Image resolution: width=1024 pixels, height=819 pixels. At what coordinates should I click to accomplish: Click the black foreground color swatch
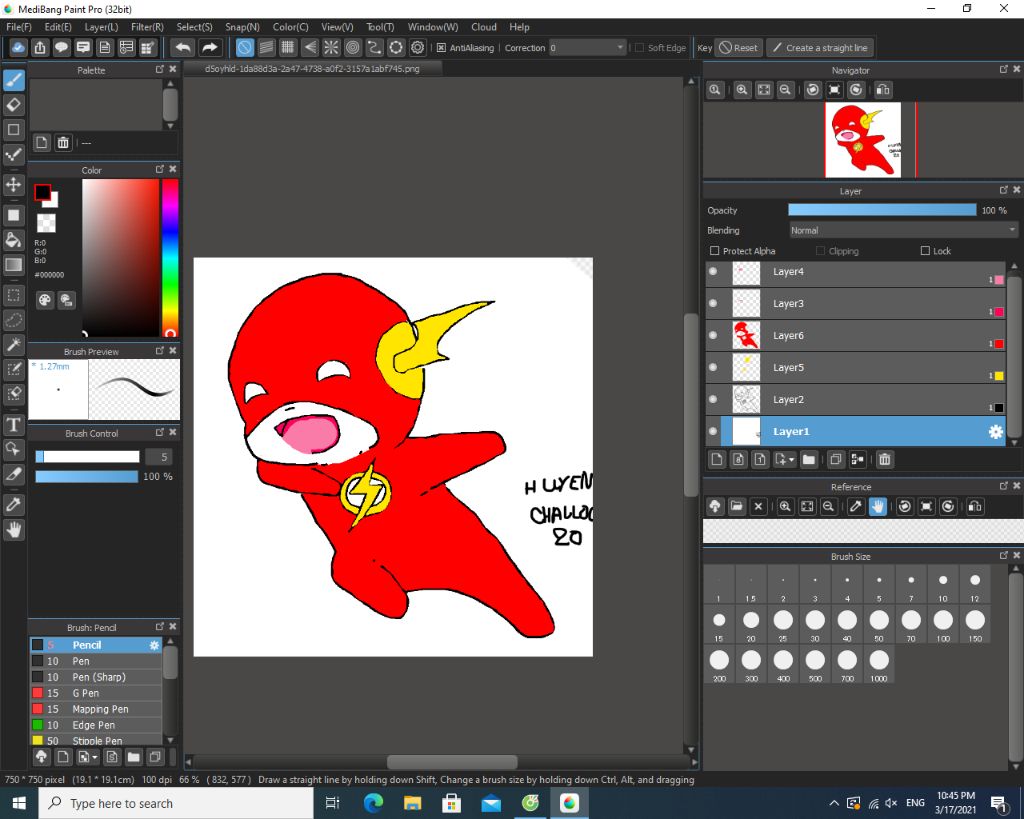42,192
